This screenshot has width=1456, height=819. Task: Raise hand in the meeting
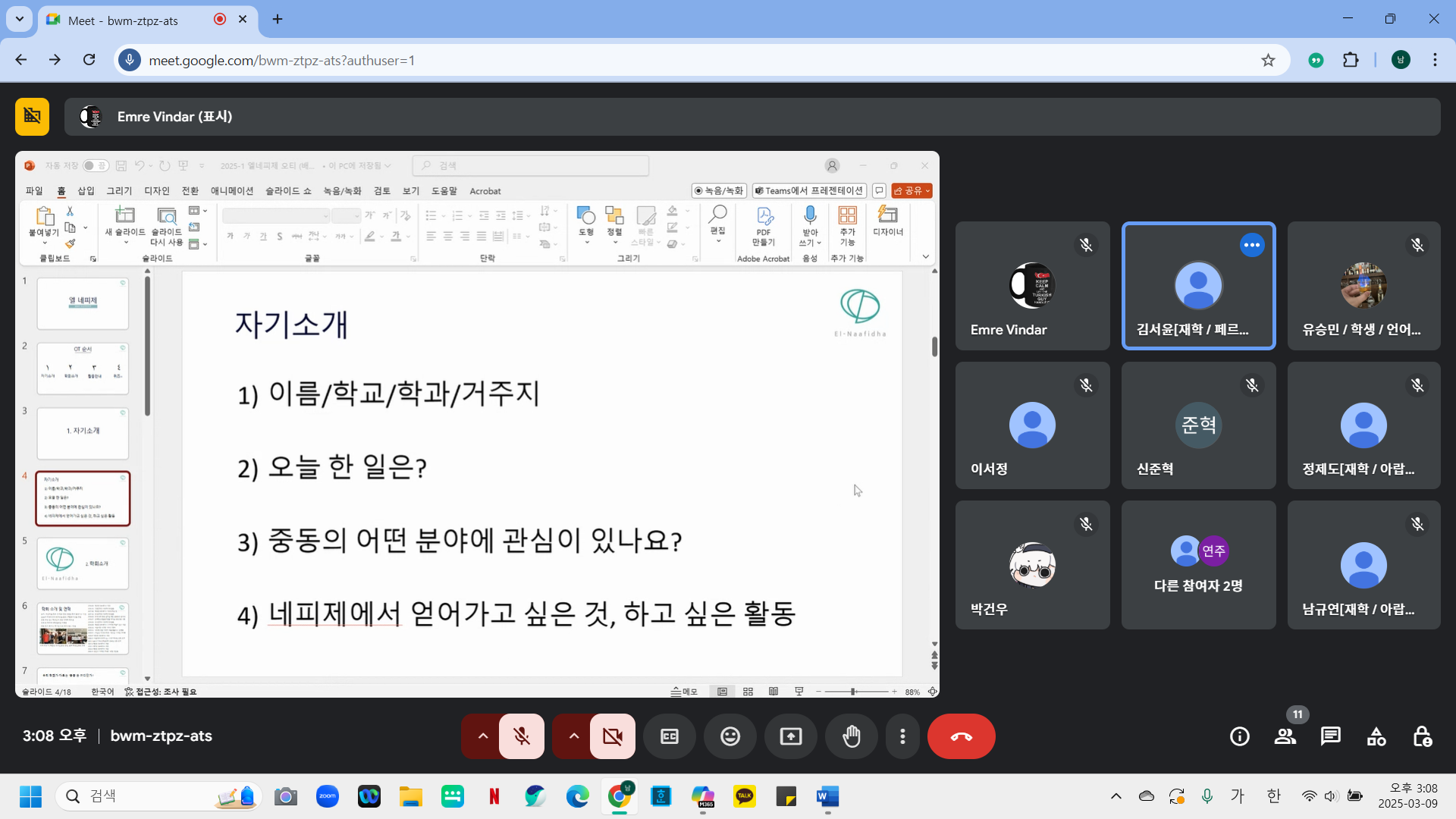852,736
